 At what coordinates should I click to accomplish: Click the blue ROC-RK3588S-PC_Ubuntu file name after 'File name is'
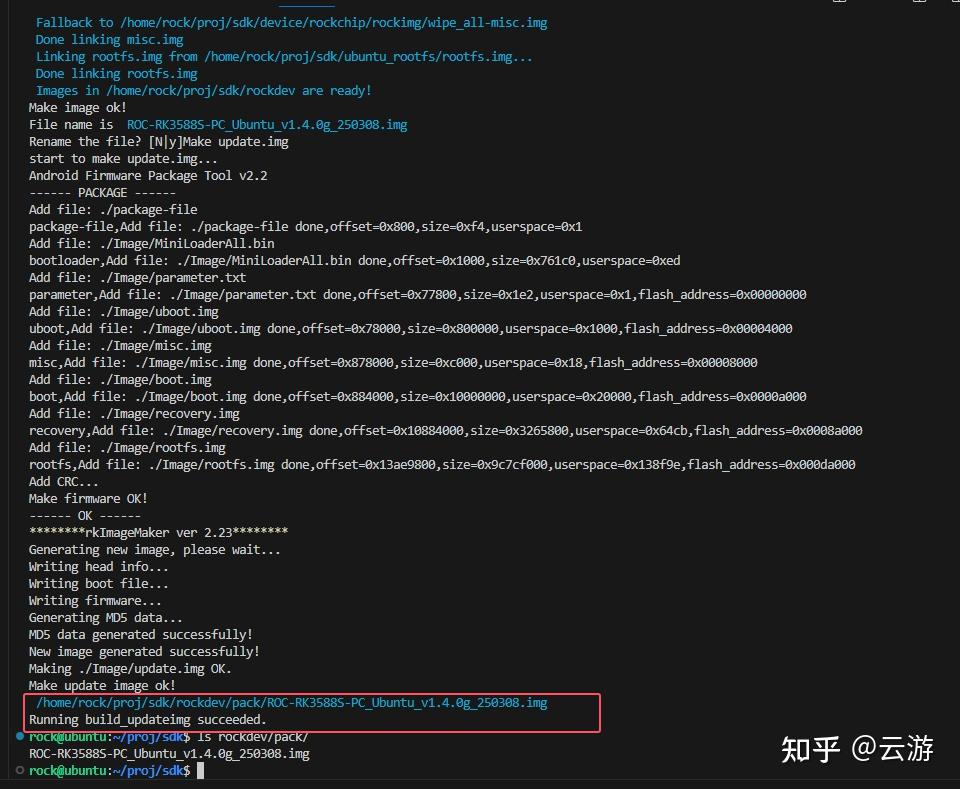267,125
